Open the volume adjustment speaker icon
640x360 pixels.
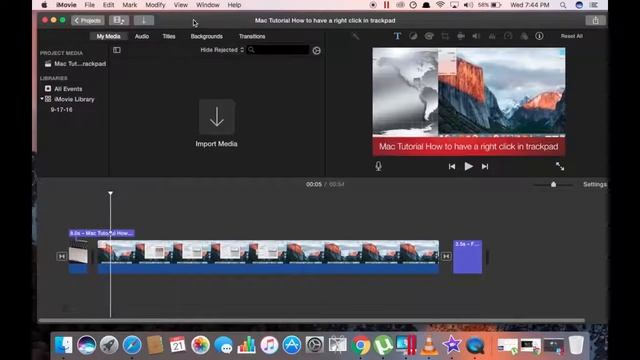pos(476,36)
